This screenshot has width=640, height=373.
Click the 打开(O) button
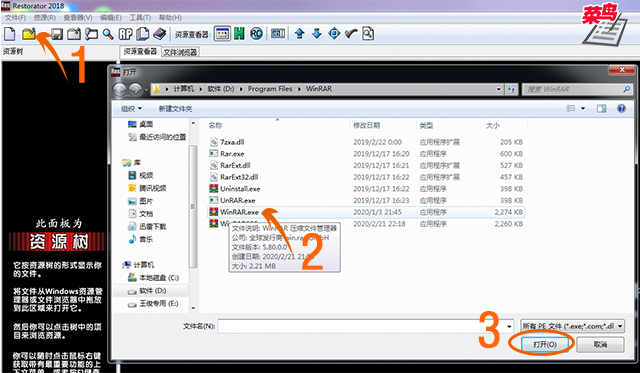(x=545, y=344)
